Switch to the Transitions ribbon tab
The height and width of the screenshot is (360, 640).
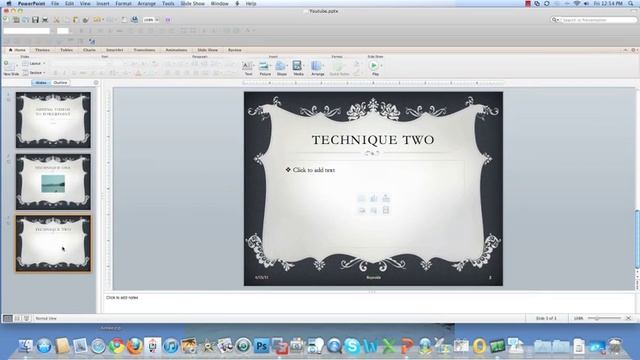144,50
